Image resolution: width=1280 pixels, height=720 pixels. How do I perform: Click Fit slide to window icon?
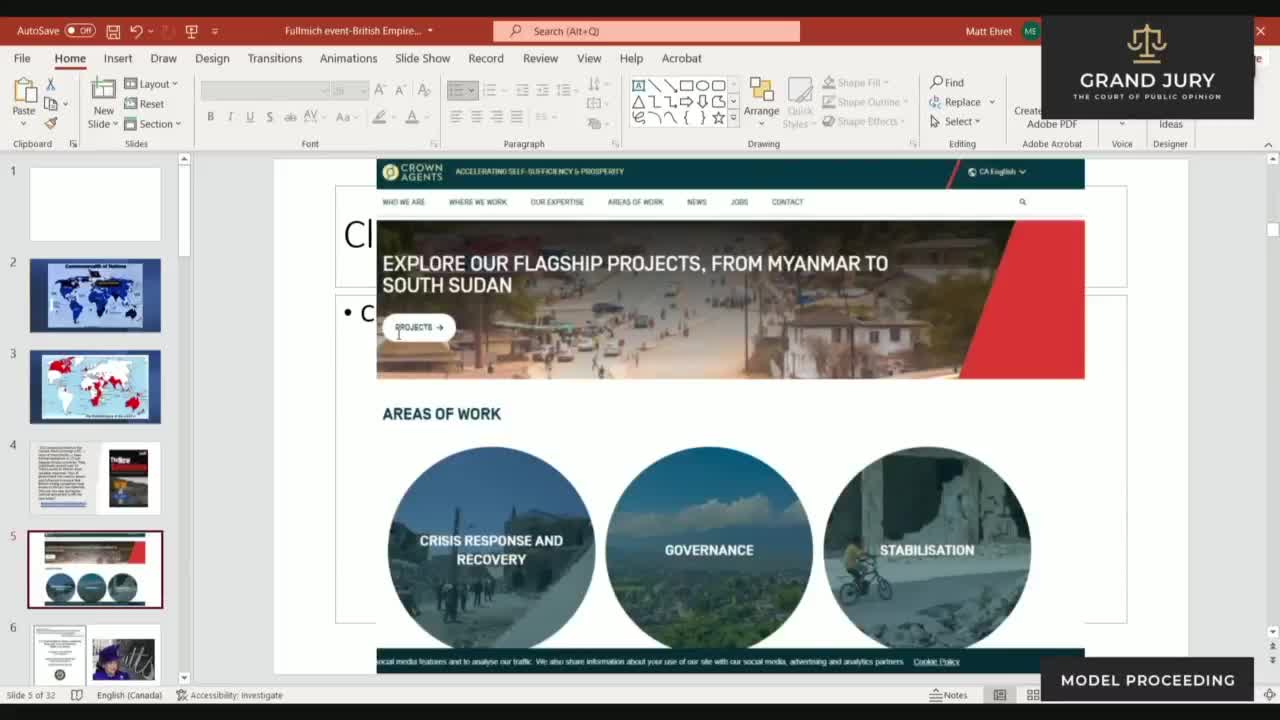[x=1269, y=695]
